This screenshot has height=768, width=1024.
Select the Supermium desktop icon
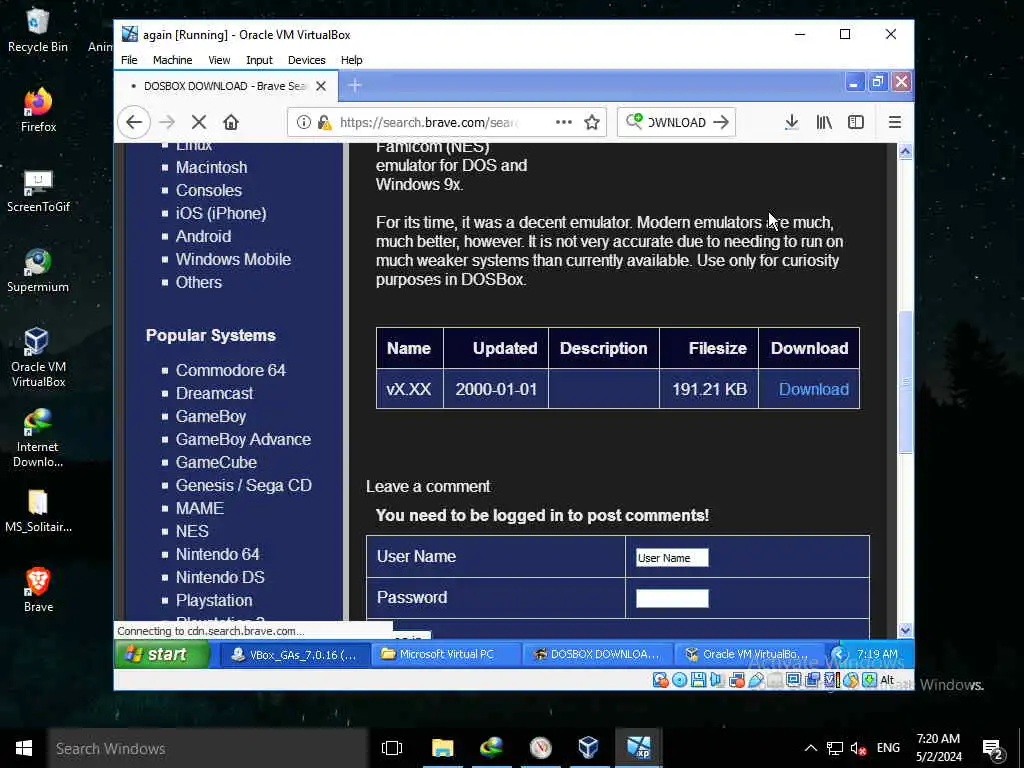click(x=38, y=270)
